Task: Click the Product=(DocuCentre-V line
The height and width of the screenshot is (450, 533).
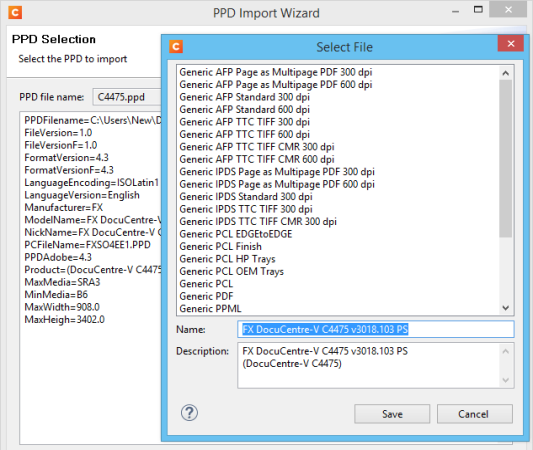Action: 92,270
